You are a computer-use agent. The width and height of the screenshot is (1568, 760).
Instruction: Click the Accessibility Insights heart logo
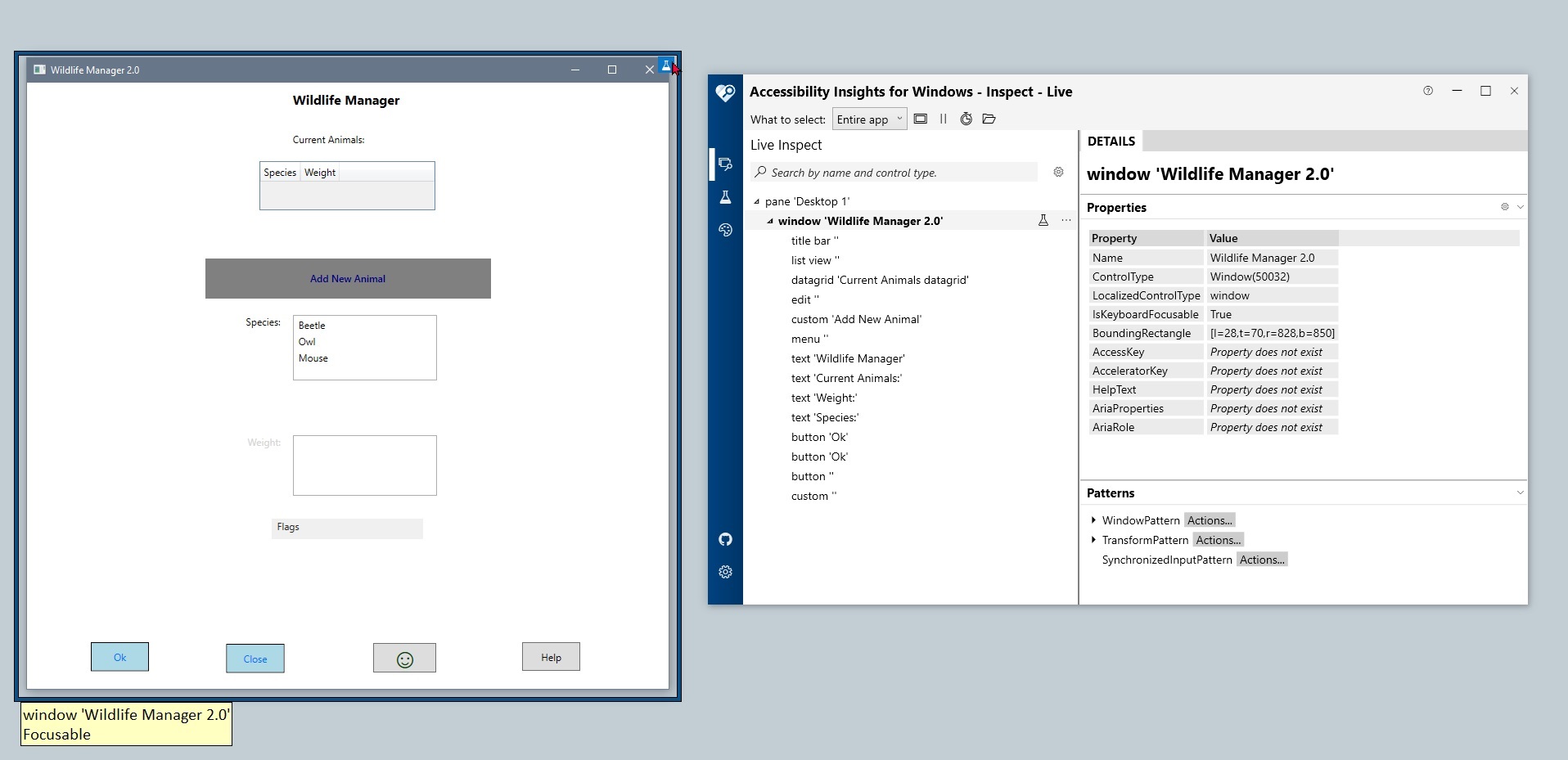[x=725, y=92]
